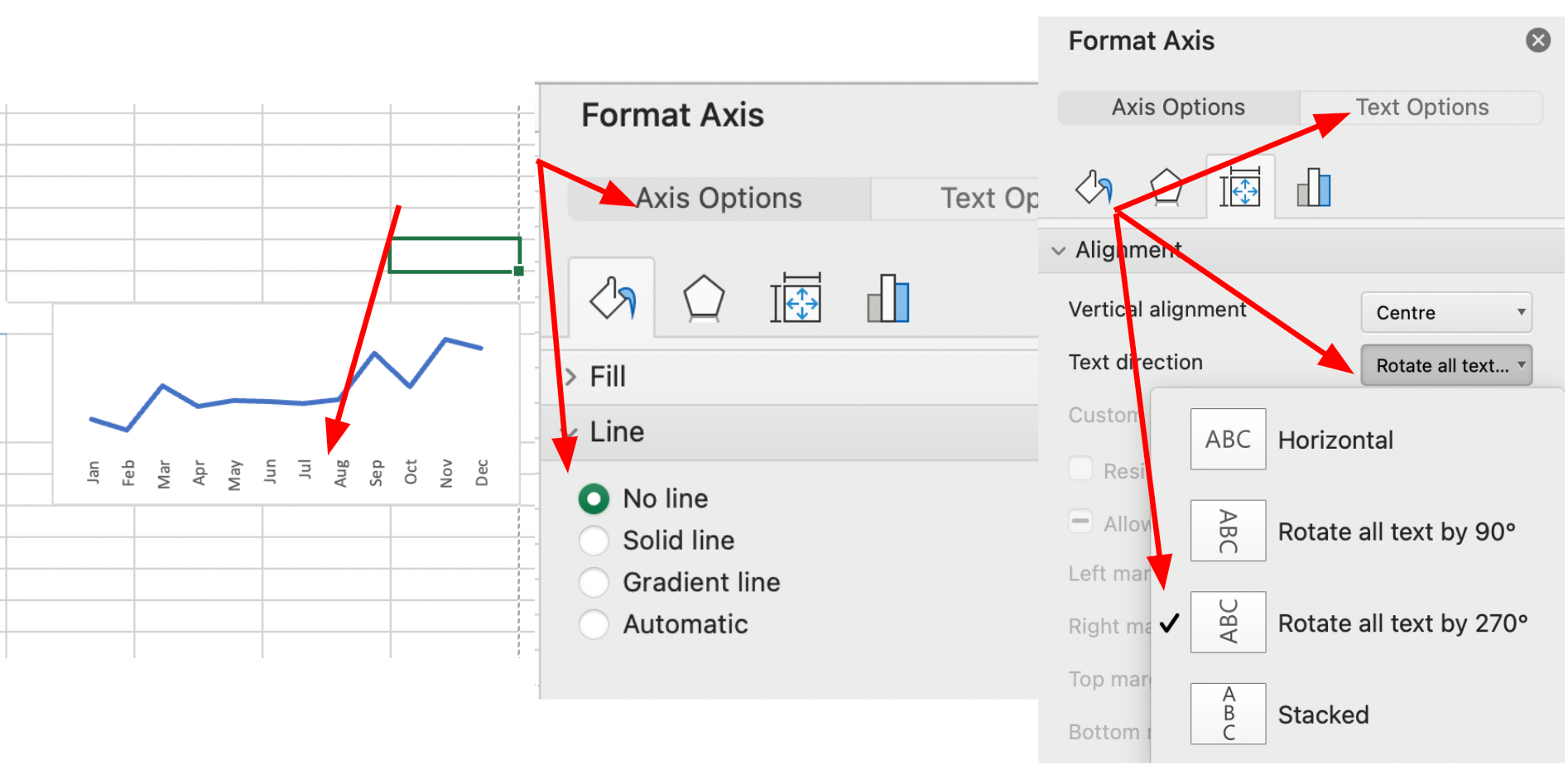This screenshot has height=765, width=1568.
Task: Switch to the Text Options tab
Action: [1421, 108]
